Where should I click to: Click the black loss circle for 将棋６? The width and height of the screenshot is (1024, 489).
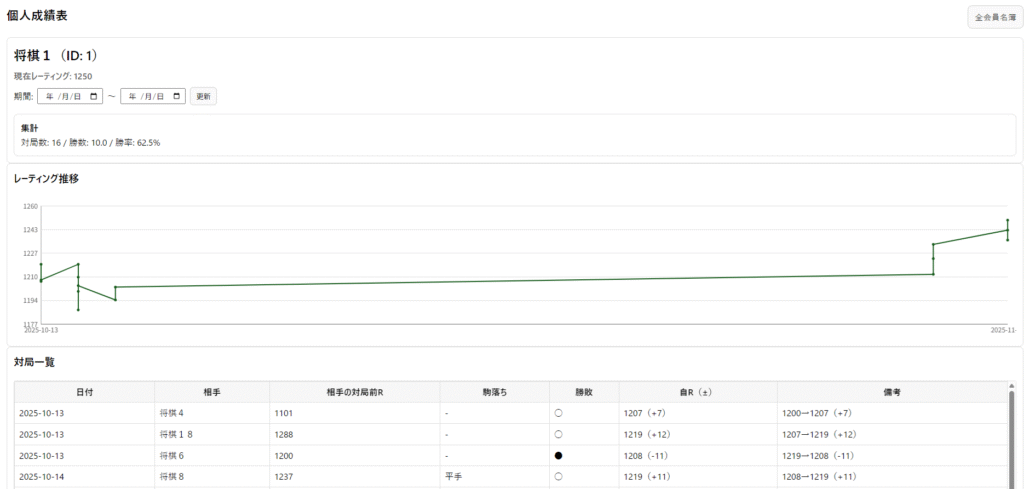[x=558, y=455]
